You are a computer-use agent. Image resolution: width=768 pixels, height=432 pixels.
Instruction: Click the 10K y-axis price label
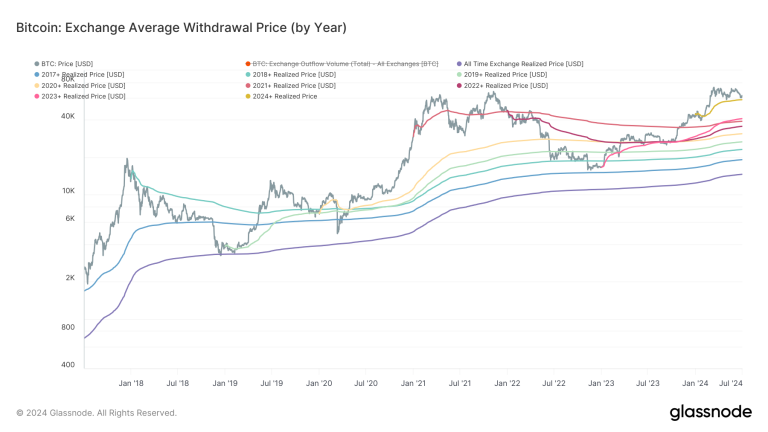(x=68, y=190)
